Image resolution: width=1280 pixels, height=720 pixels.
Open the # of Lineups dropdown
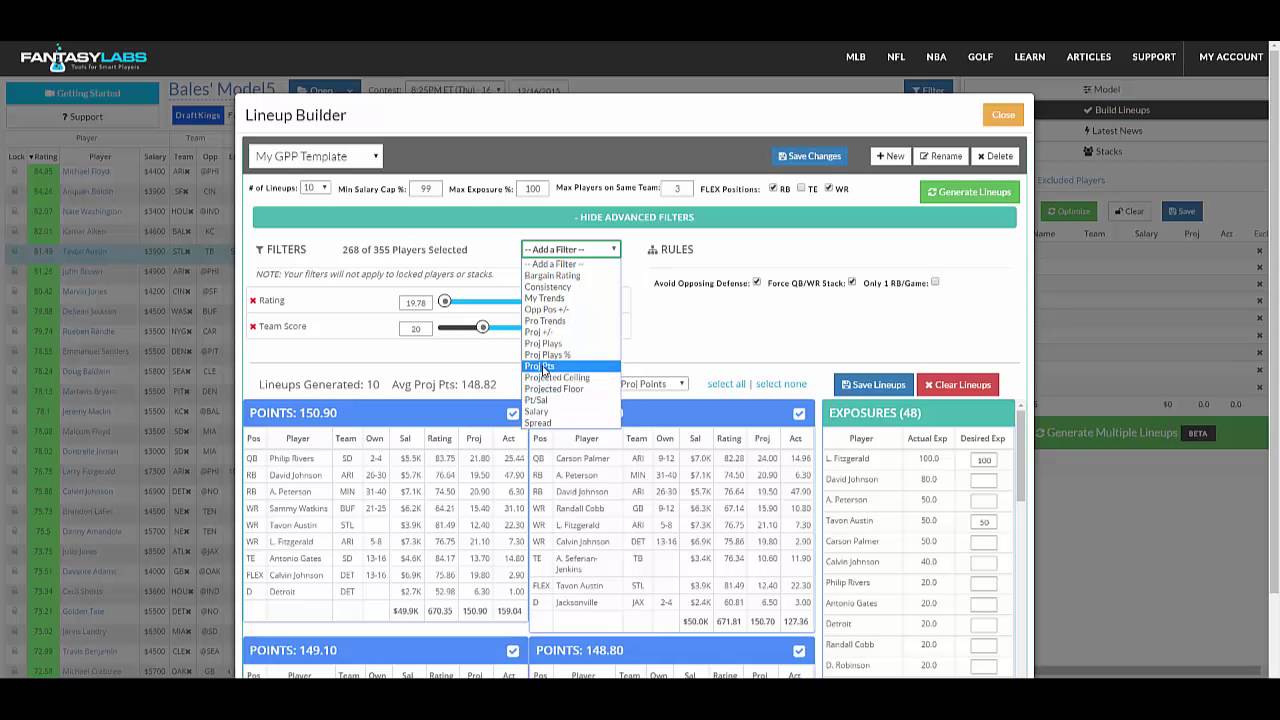tap(315, 188)
